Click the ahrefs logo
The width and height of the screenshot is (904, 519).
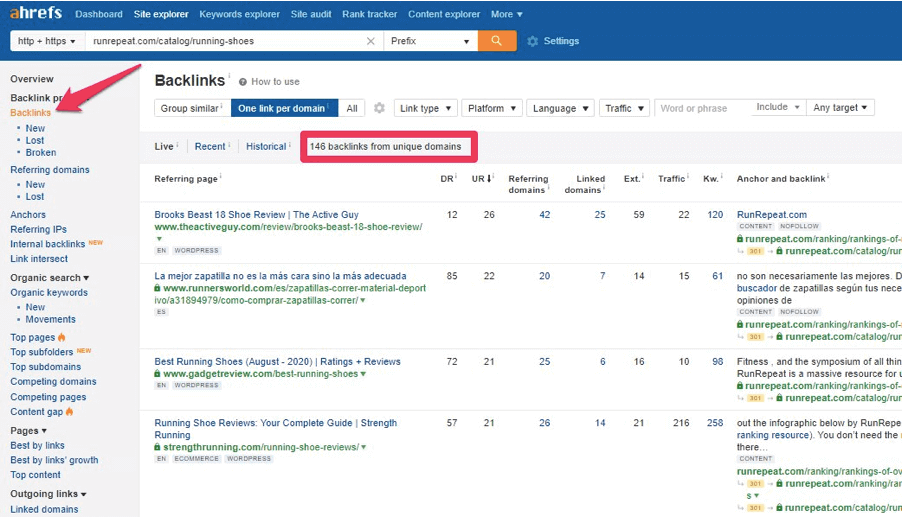[x=36, y=12]
